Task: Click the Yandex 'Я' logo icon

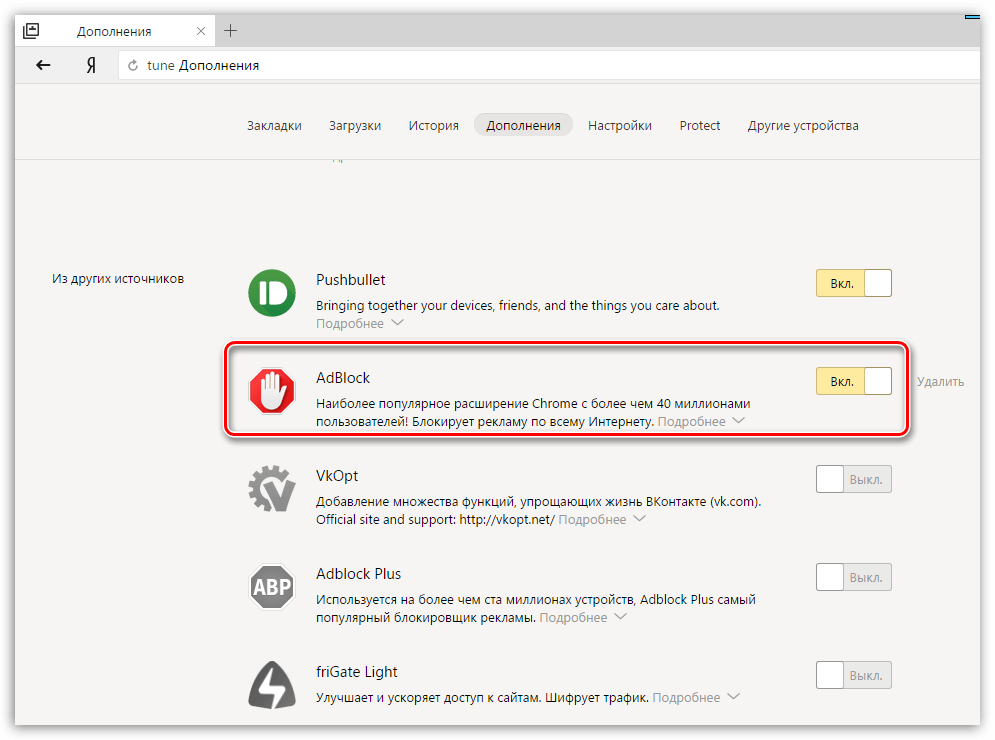Action: [x=90, y=65]
